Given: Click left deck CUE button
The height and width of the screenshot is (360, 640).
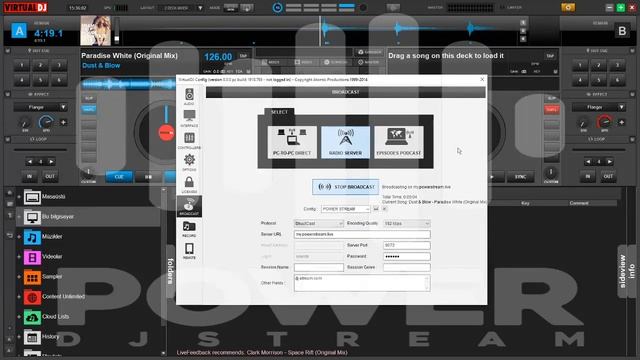Looking at the screenshot, I should [119, 177].
